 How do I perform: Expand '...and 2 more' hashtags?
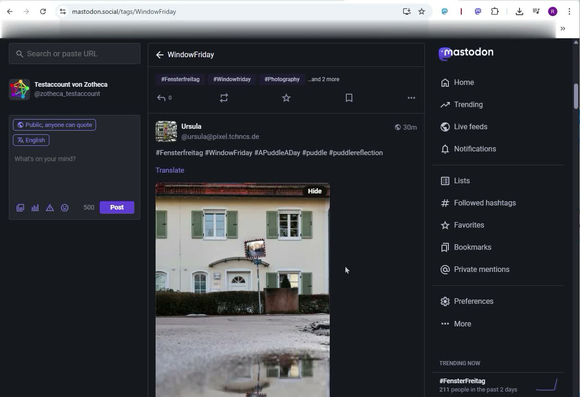pyautogui.click(x=324, y=79)
